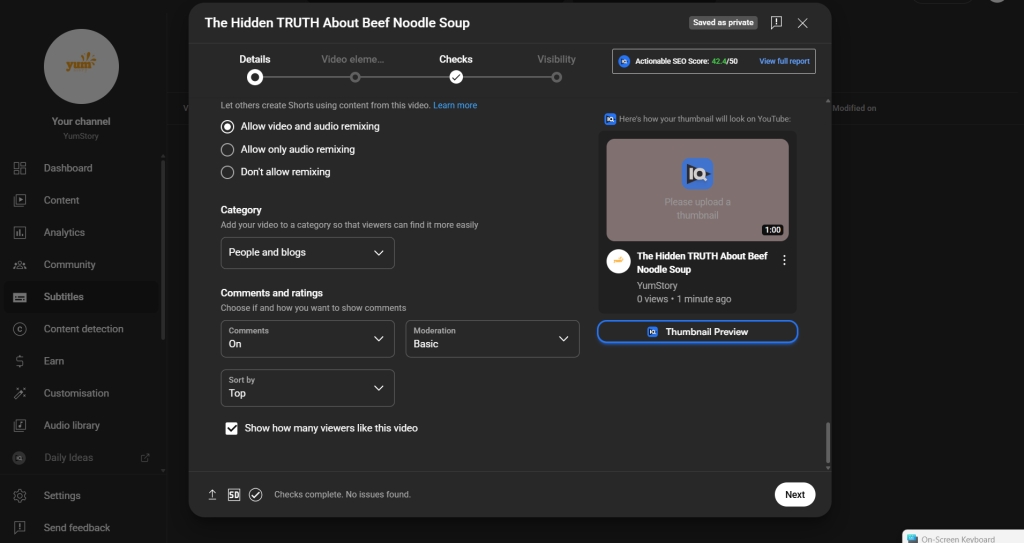Go to the Video elements step

tap(355, 77)
